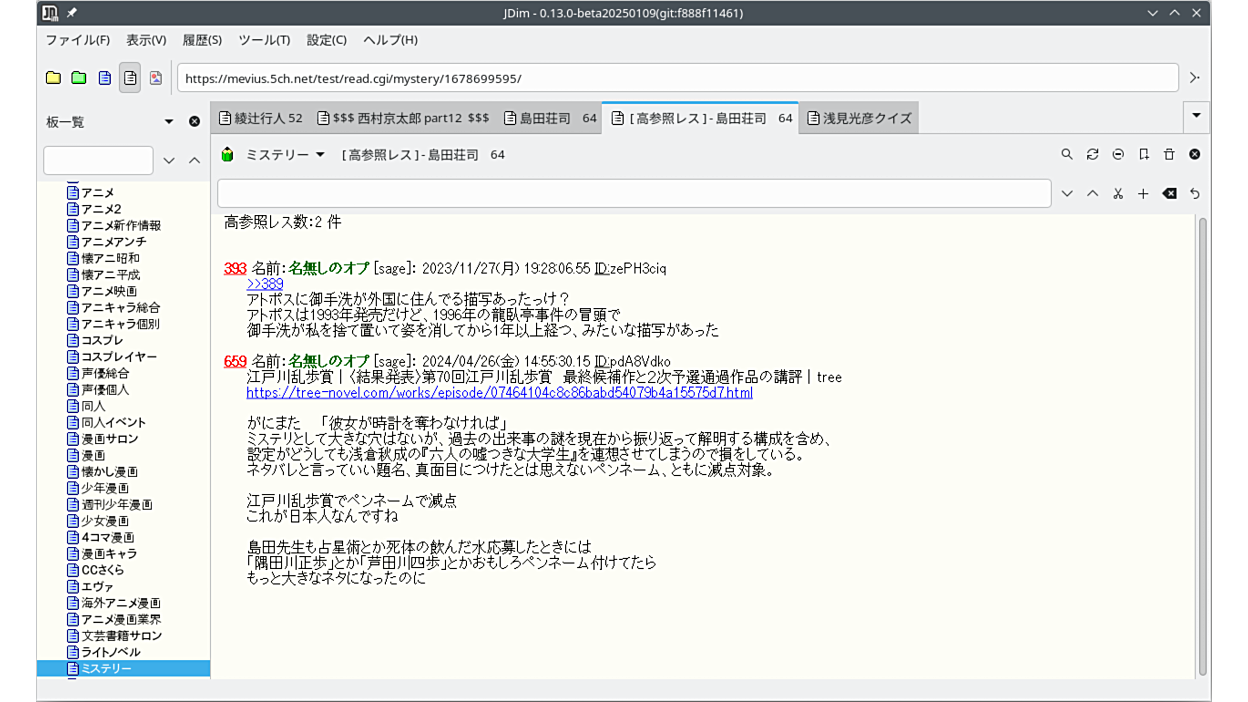Click the magnifier search icon in thread toolbar
The image size is (1248, 702).
coord(1067,155)
